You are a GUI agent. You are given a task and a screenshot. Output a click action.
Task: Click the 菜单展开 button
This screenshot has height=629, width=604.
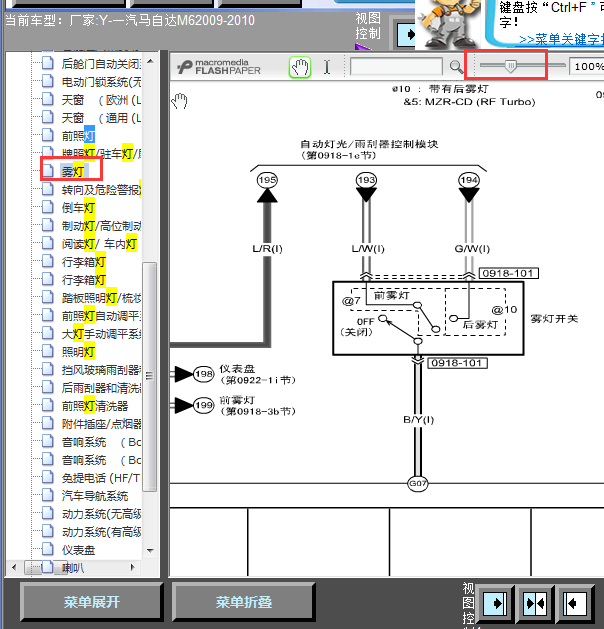[x=92, y=602]
